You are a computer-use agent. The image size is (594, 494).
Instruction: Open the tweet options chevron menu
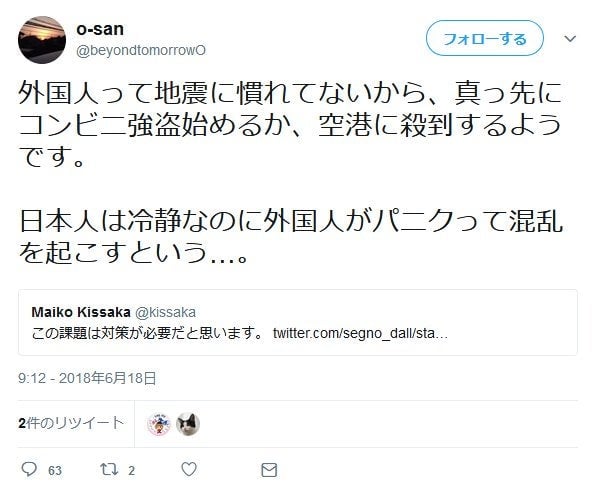tap(570, 39)
